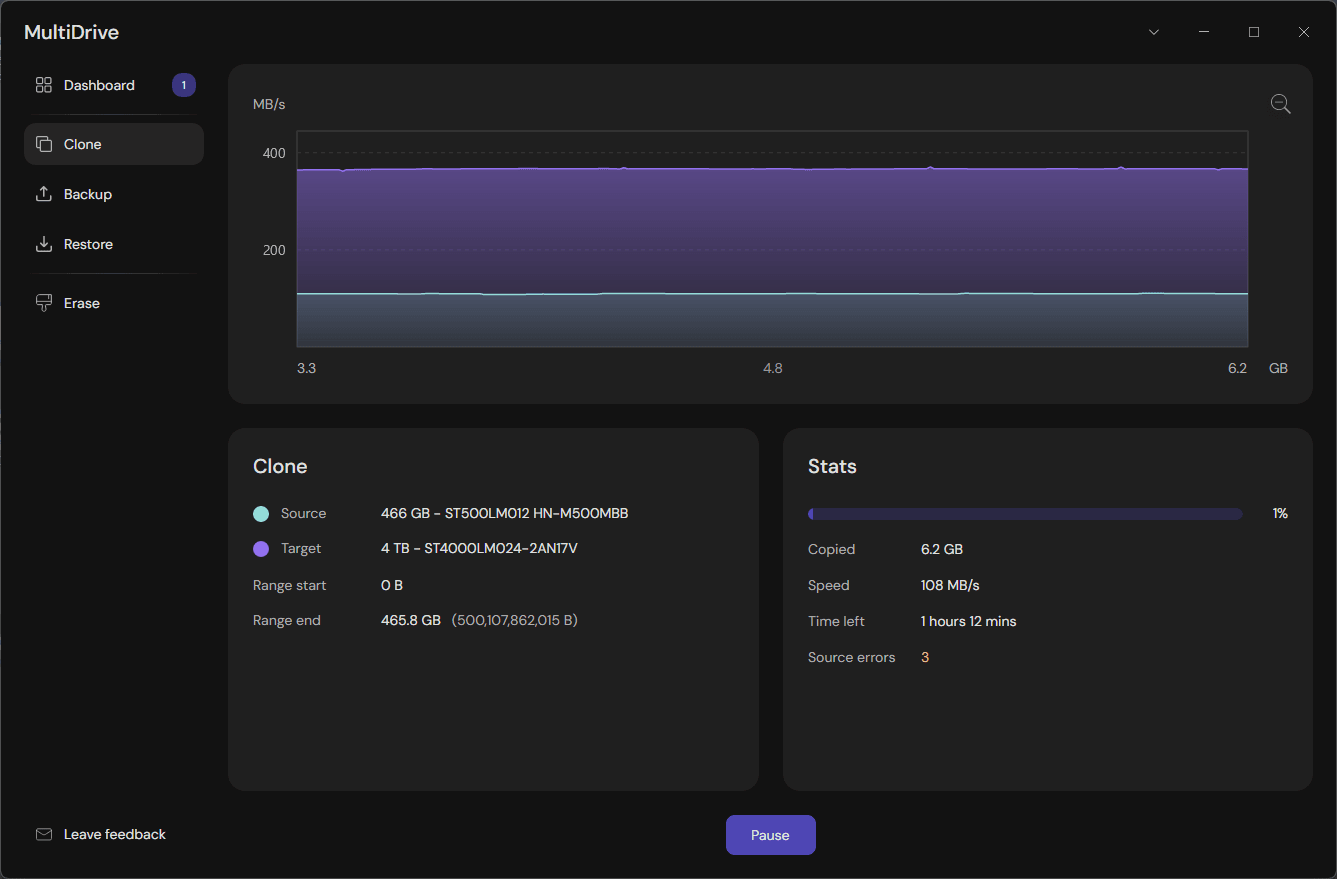Image resolution: width=1337 pixels, height=879 pixels.
Task: Click the MultiDrive app title
Action: click(x=71, y=32)
